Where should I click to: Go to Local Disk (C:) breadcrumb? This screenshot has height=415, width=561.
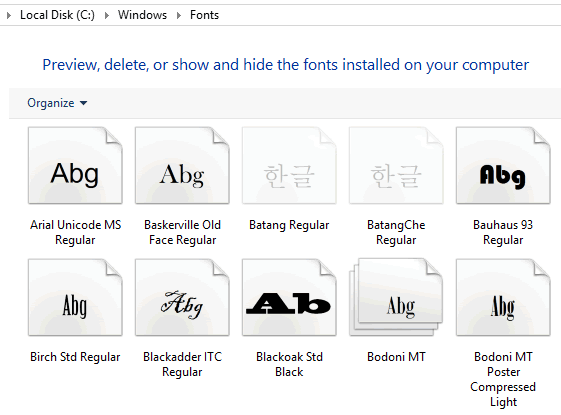(57, 15)
